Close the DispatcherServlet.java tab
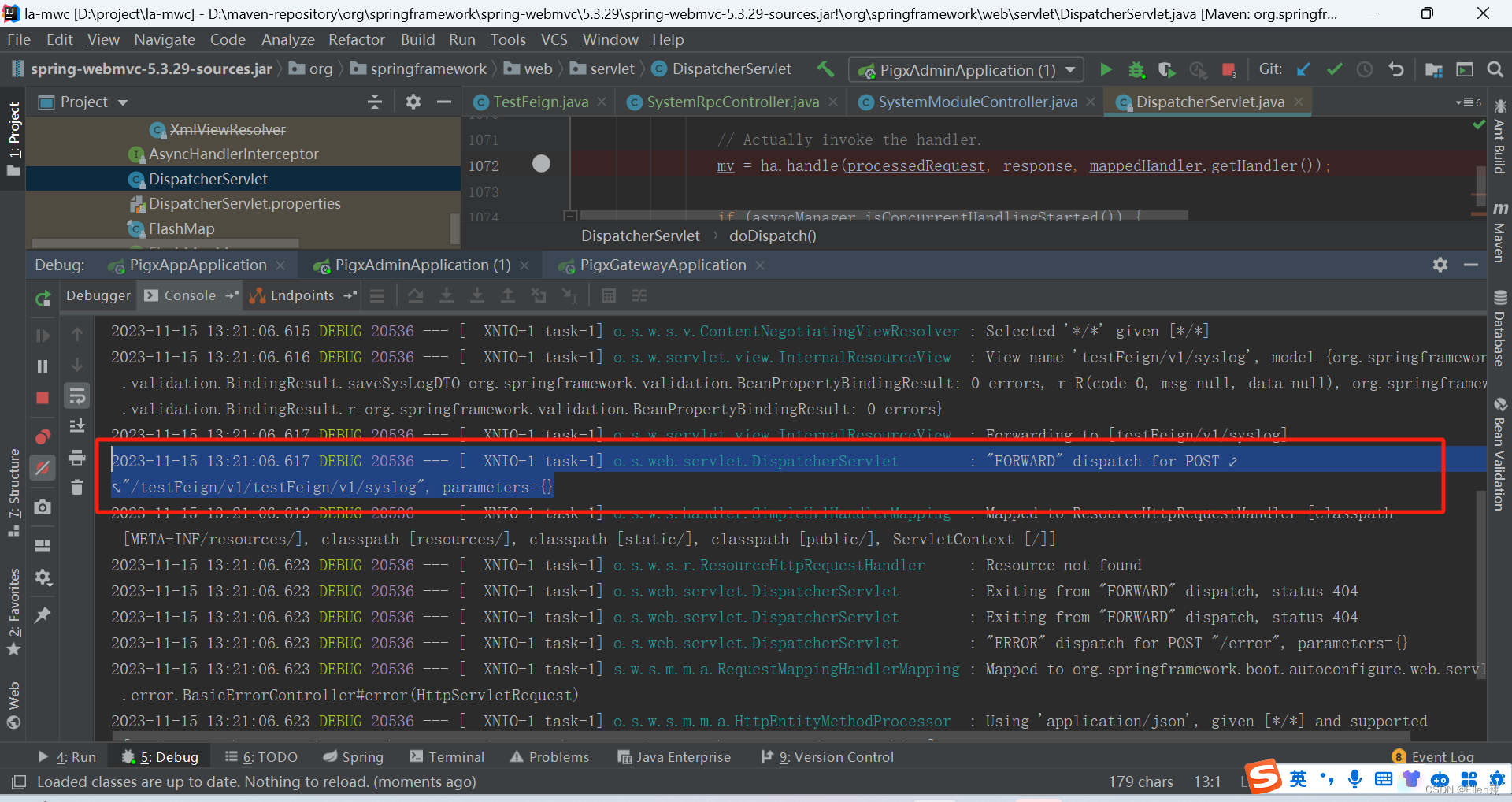1512x802 pixels. (x=1298, y=102)
